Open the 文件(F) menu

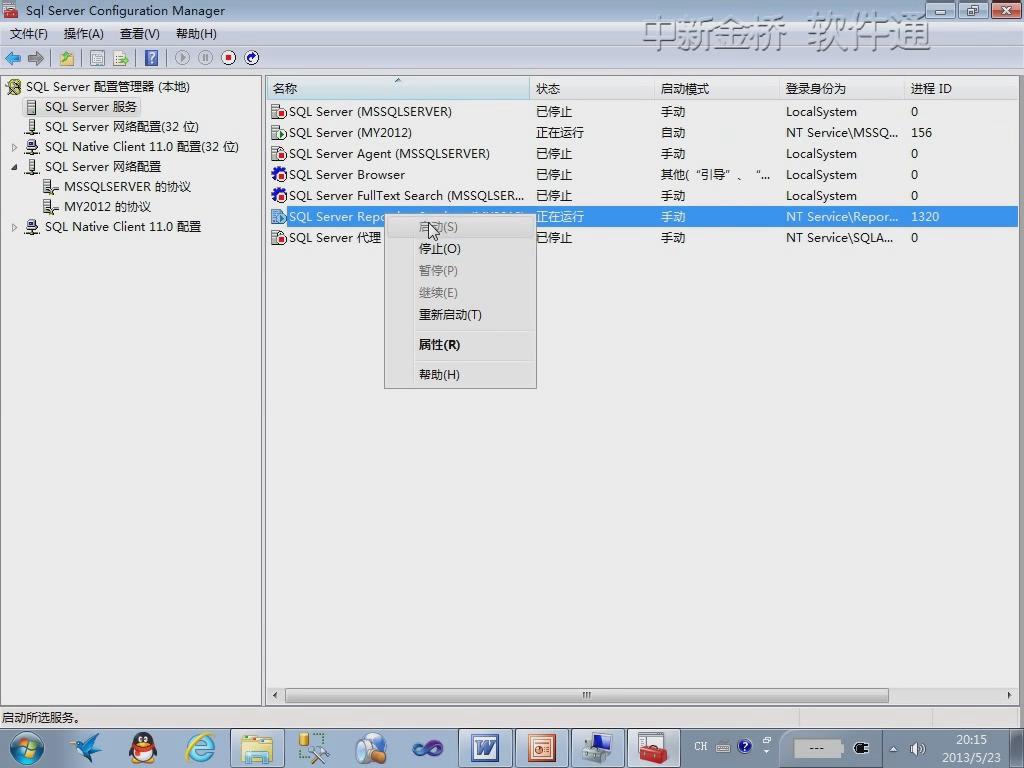point(29,34)
